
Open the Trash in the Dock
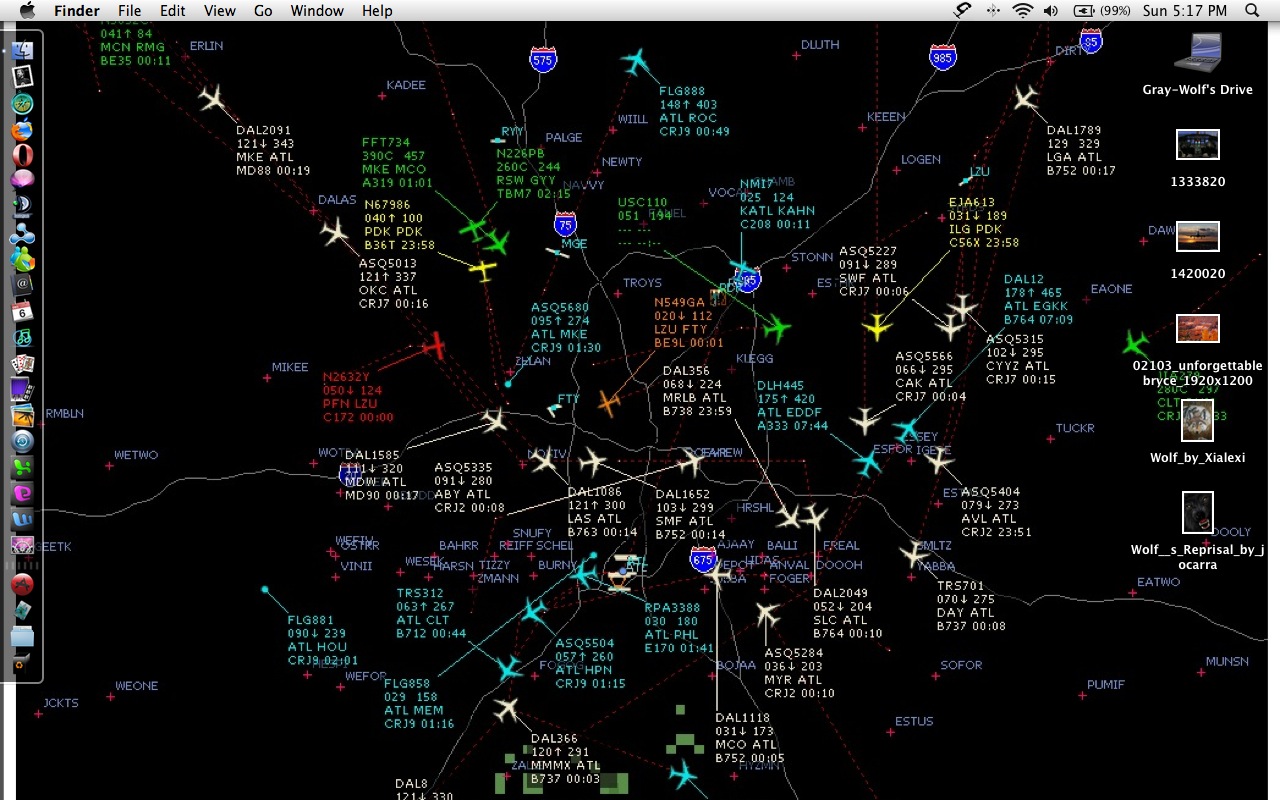pyautogui.click(x=19, y=662)
